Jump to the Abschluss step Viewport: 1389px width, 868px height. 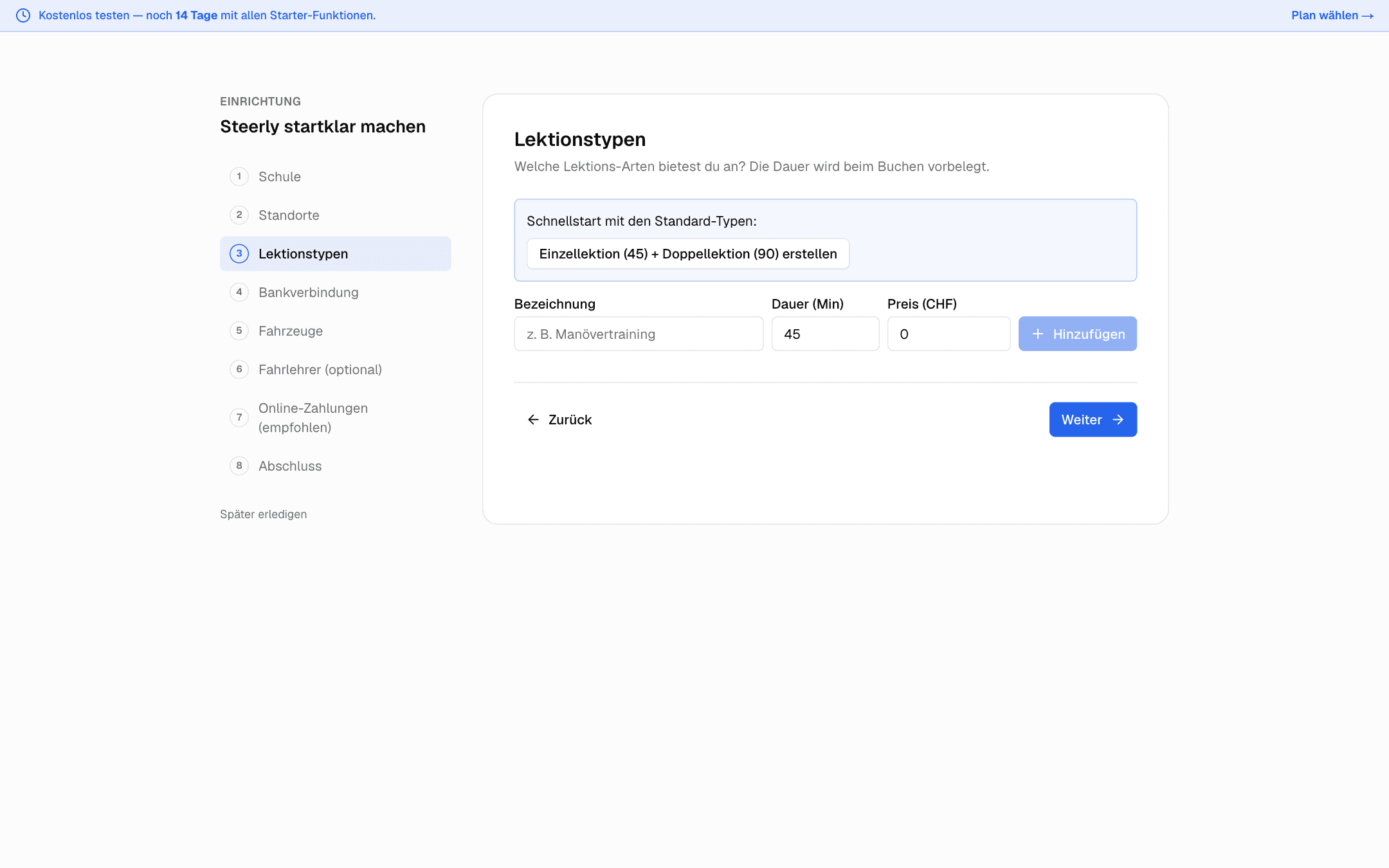click(x=336, y=466)
